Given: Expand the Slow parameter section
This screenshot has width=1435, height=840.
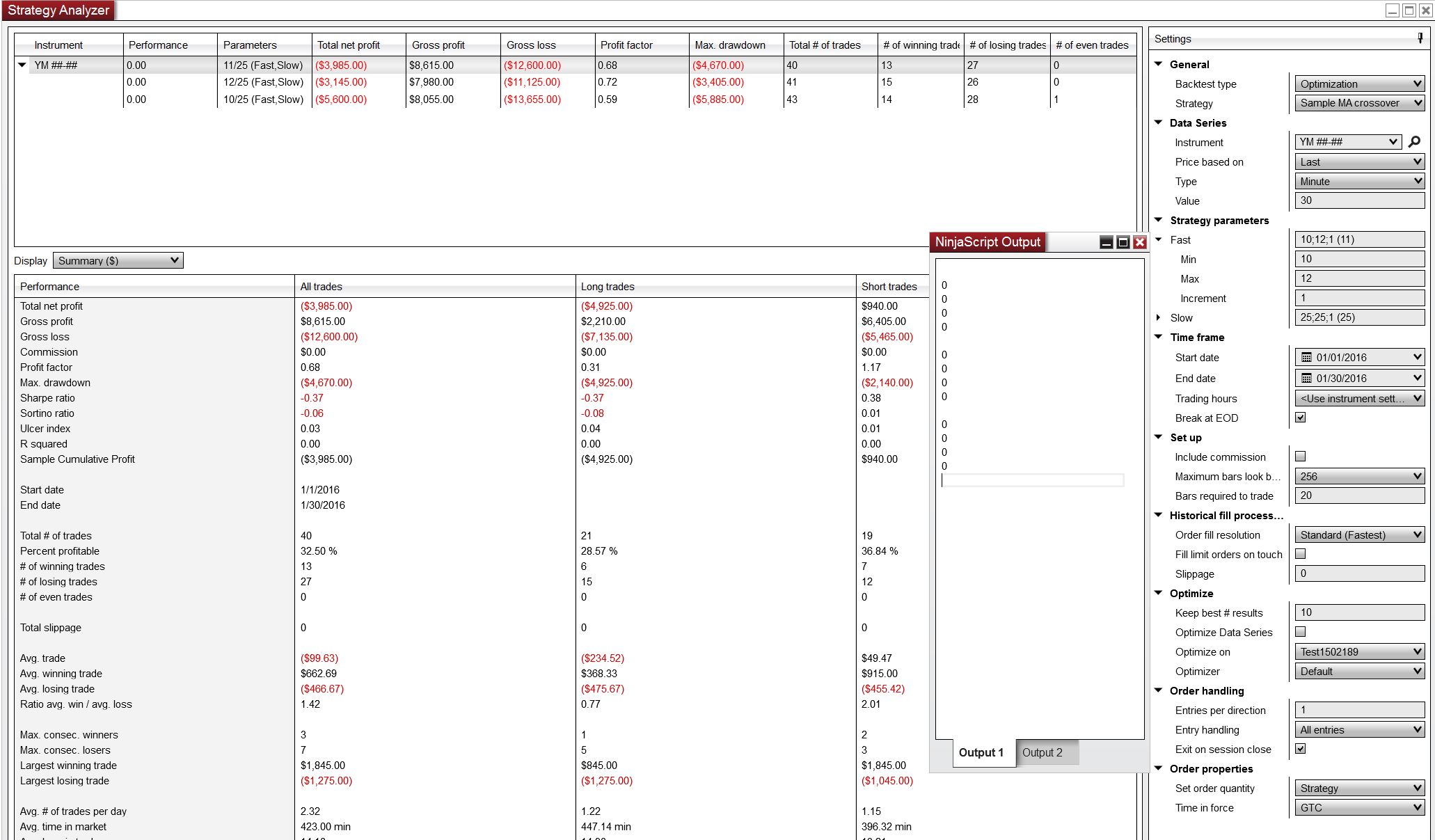Looking at the screenshot, I should coord(1158,317).
